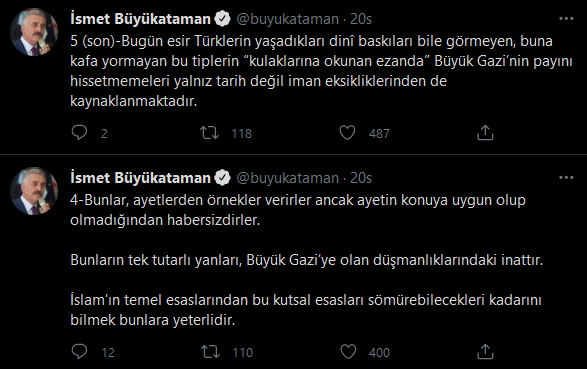Open the 20s timestamp on second tweet
Screen dimensions: 587x369
tap(361, 178)
